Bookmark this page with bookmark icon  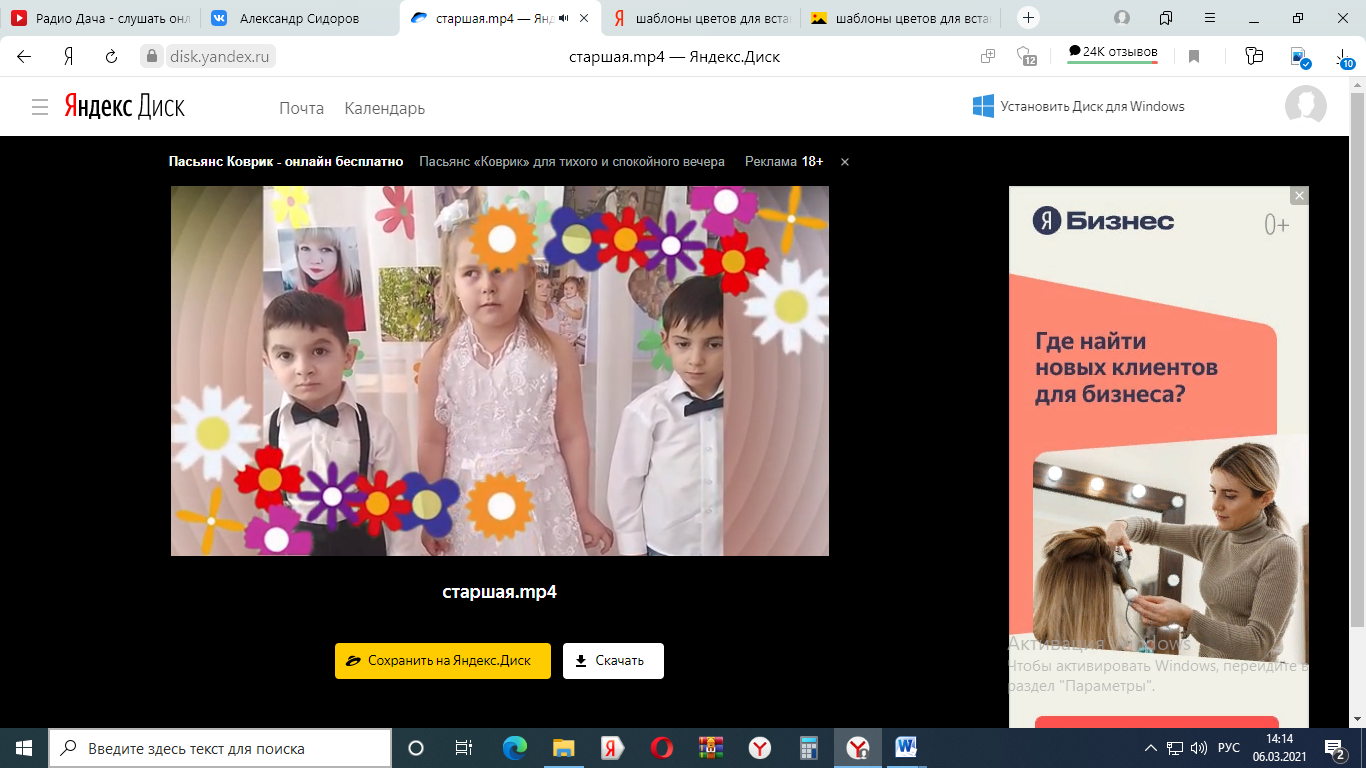click(x=1194, y=57)
